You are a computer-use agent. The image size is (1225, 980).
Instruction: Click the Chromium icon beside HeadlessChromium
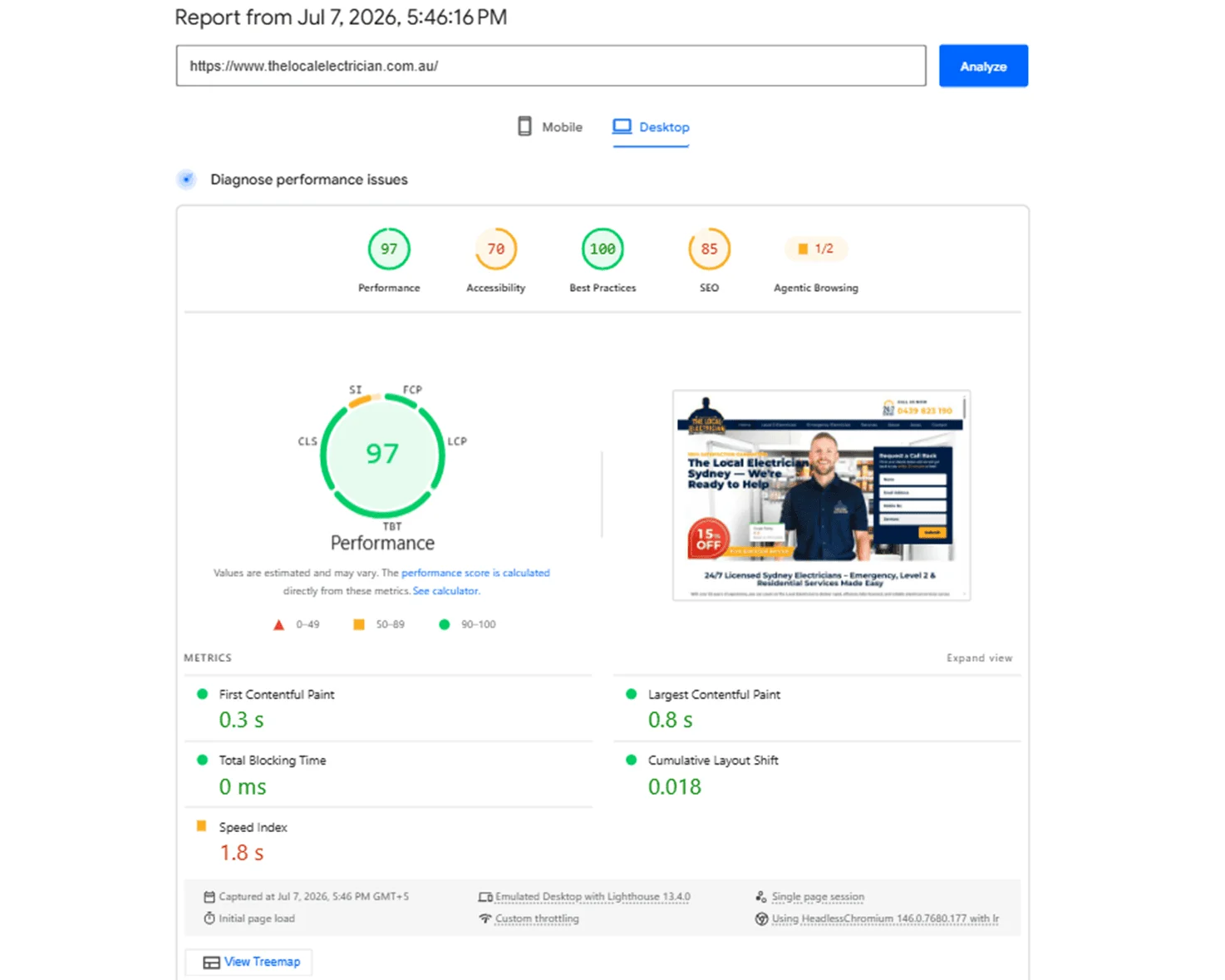[761, 918]
